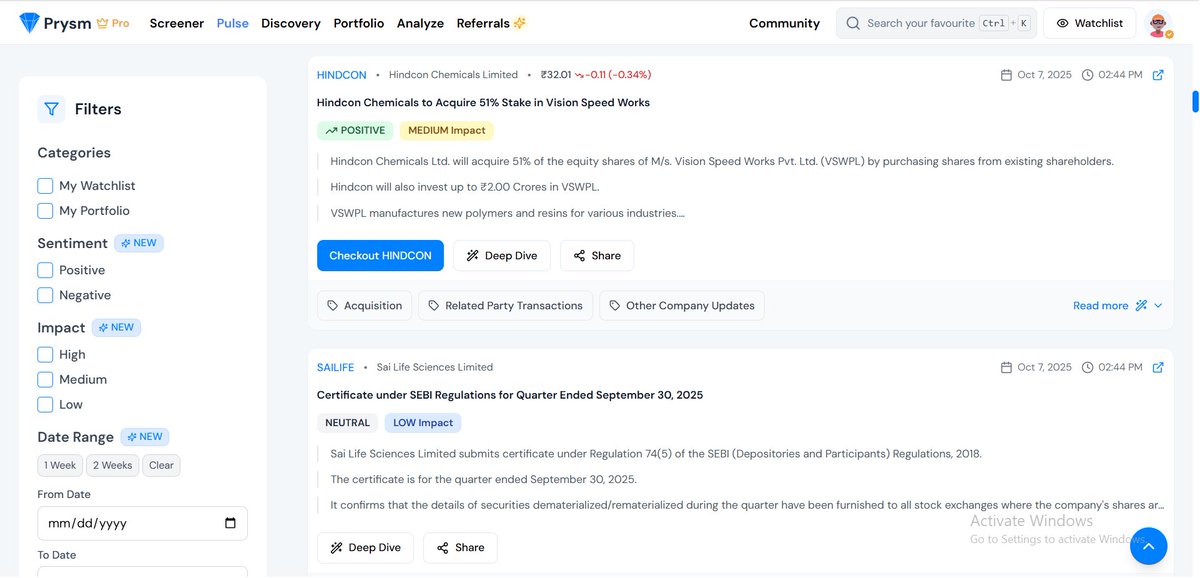Check the Medium impact filter
Viewport: 1200px width, 578px height.
tap(45, 379)
